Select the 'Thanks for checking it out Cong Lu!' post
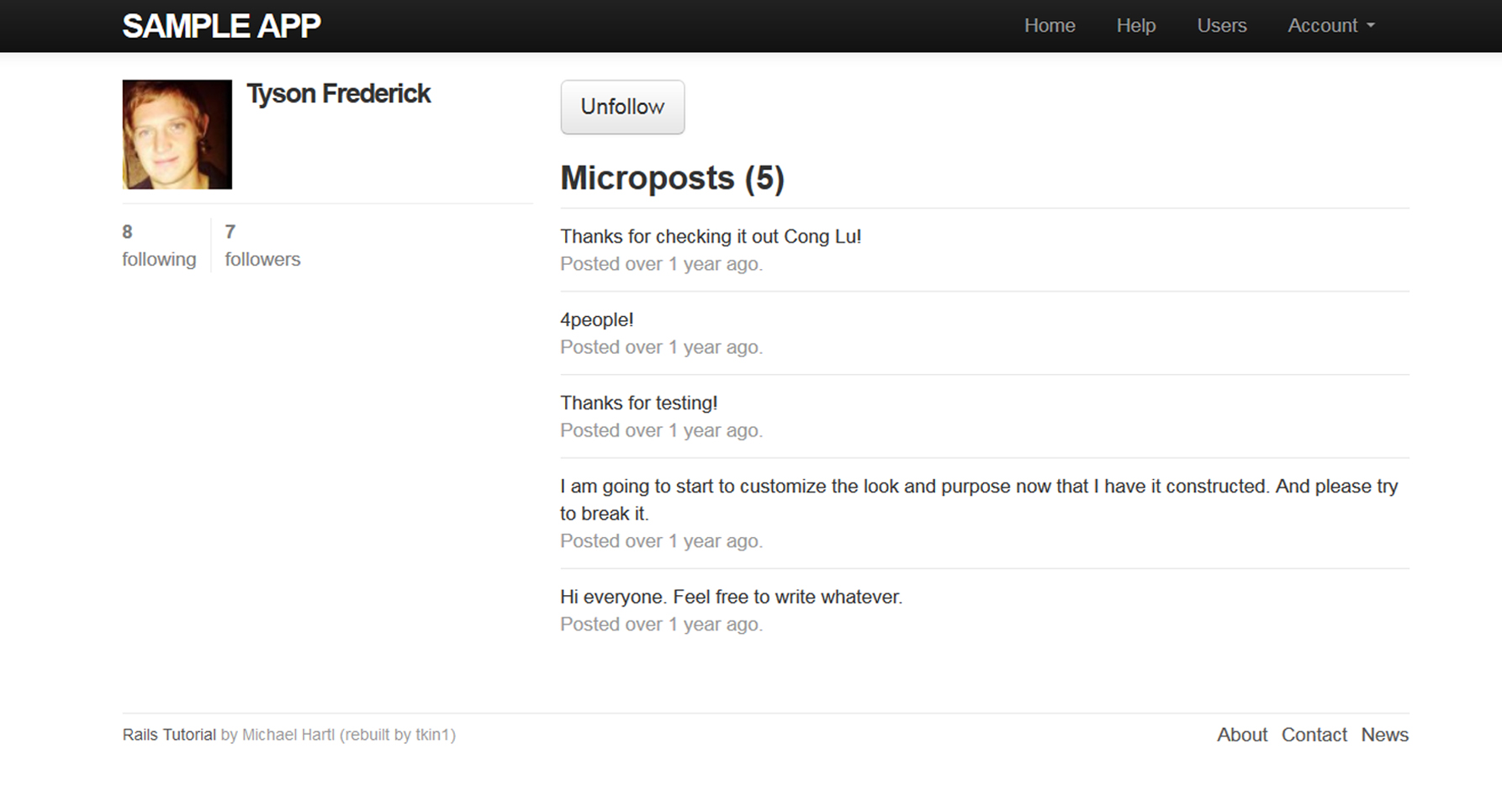 coord(711,236)
